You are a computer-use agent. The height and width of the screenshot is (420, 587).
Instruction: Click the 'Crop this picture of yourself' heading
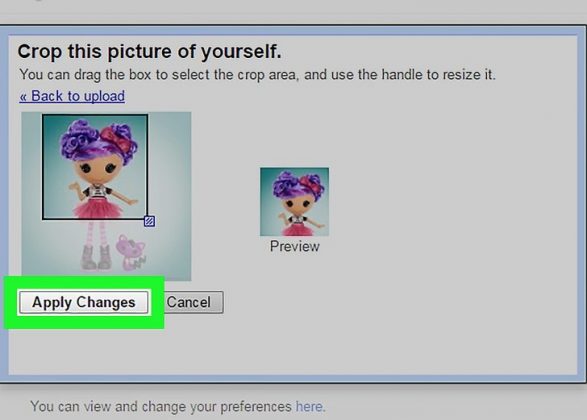click(x=149, y=52)
